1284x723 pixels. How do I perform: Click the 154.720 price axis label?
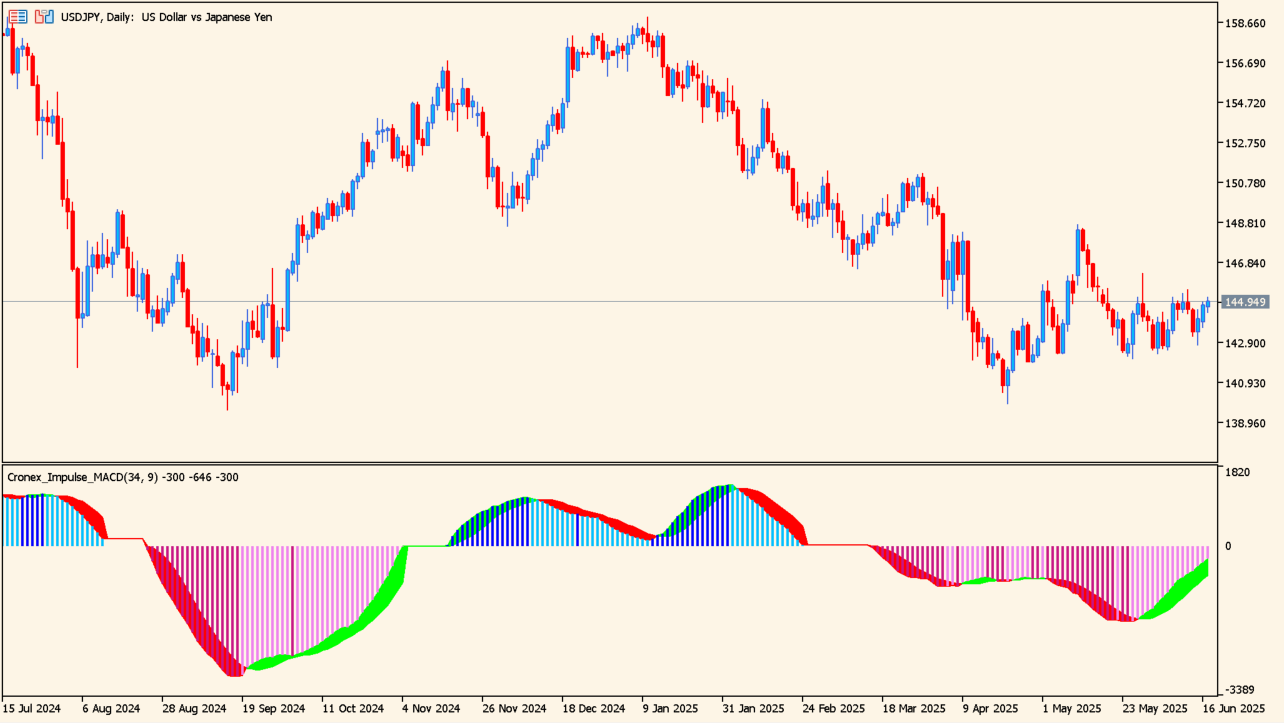point(1245,103)
